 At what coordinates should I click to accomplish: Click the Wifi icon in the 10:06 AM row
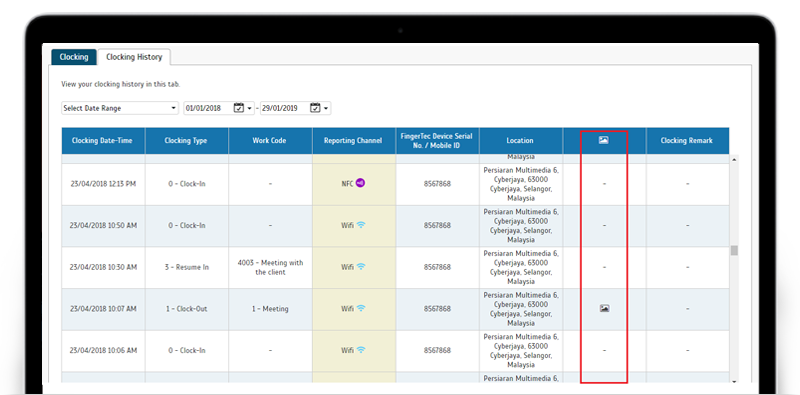361,351
